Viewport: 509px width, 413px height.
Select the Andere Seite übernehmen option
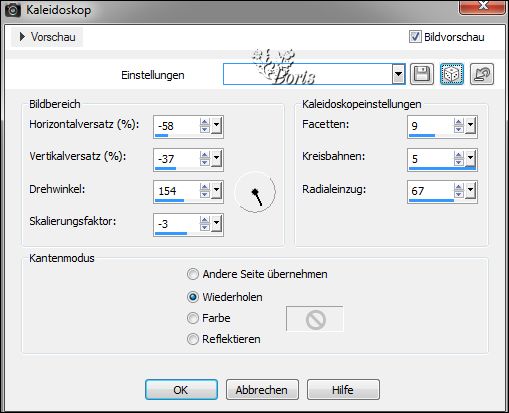tap(193, 274)
